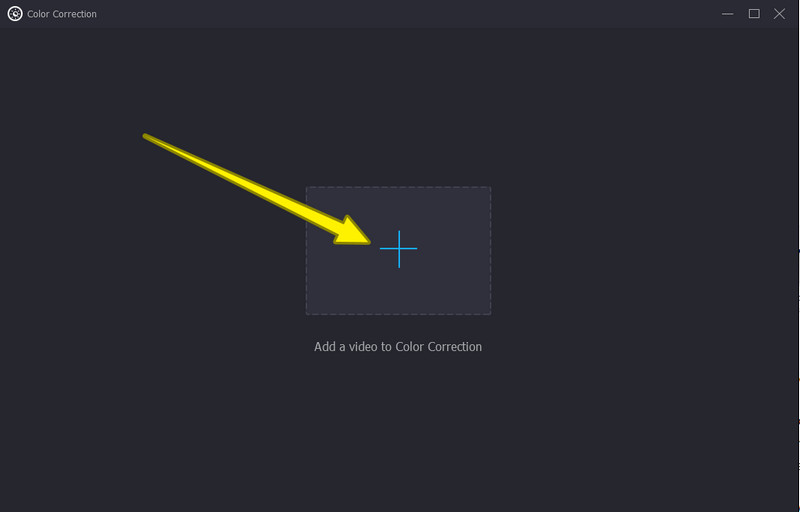Click the Color Correction app logo icon
This screenshot has height=512, width=800.
(x=15, y=14)
